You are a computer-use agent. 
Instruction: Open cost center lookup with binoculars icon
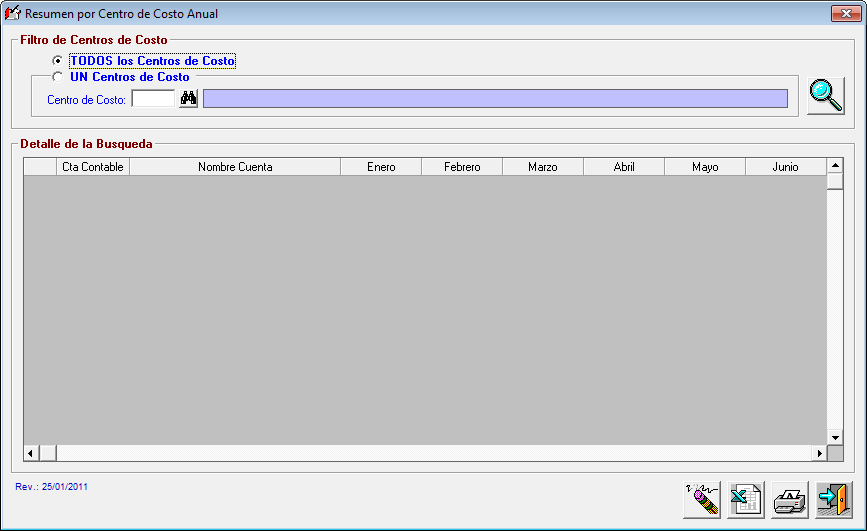coord(189,99)
